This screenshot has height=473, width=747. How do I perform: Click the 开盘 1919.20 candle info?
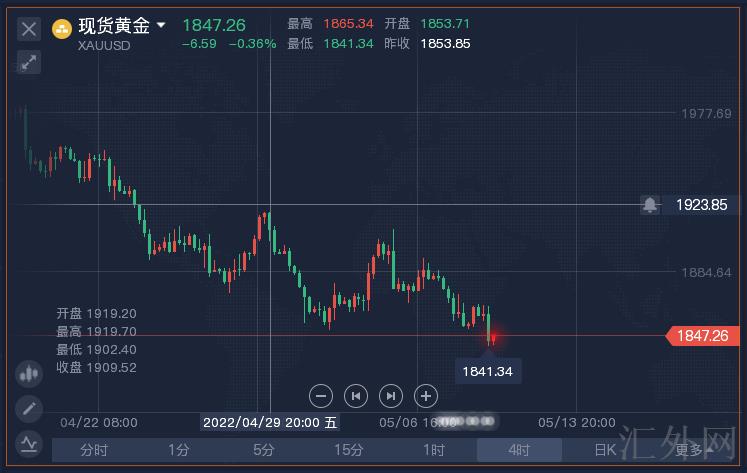[x=97, y=313]
